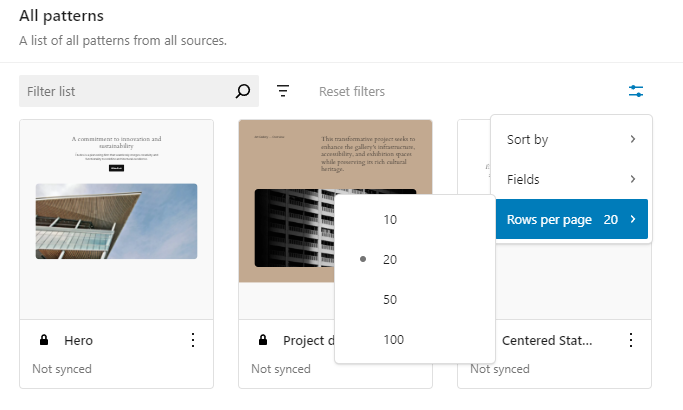This screenshot has height=410, width=683.
Task: Click the Hero pattern title
Action: [78, 340]
